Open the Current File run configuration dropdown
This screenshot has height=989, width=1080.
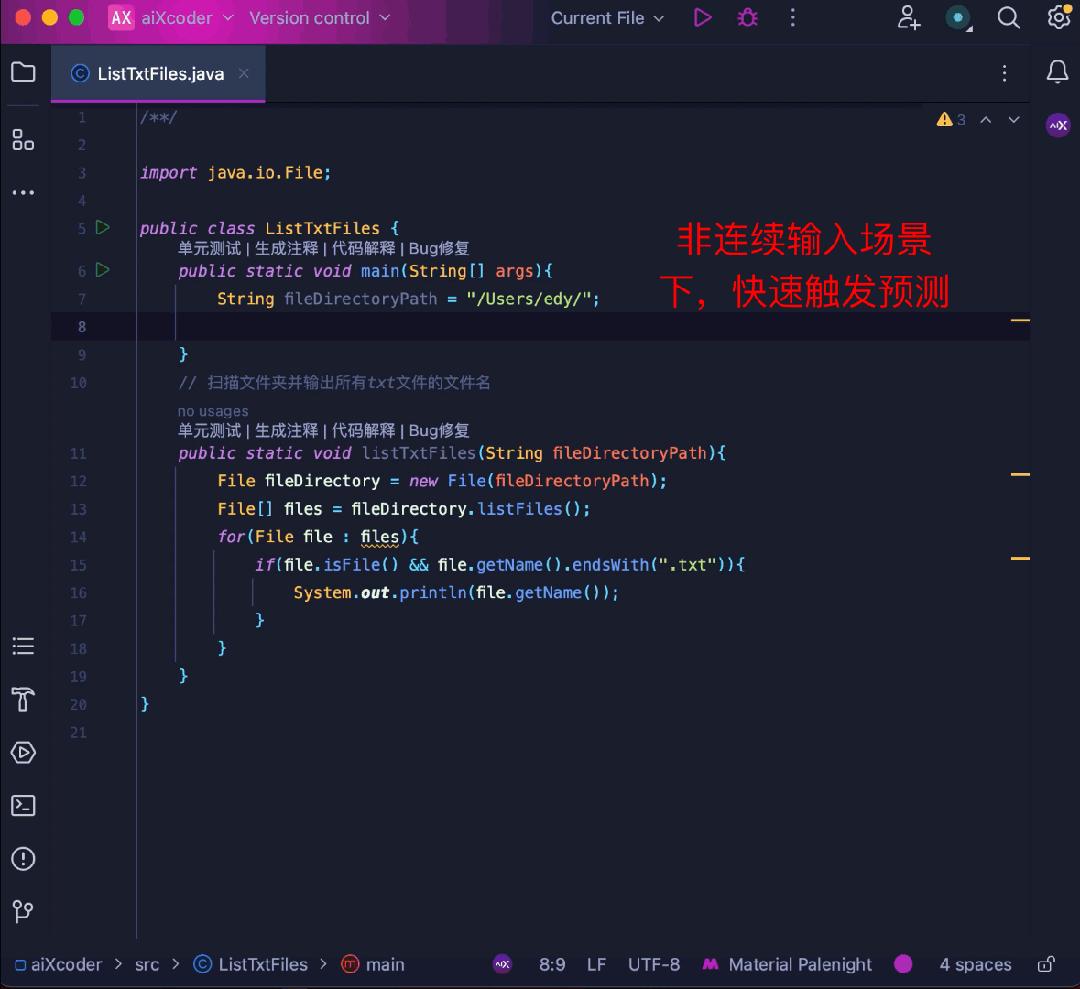pos(606,17)
